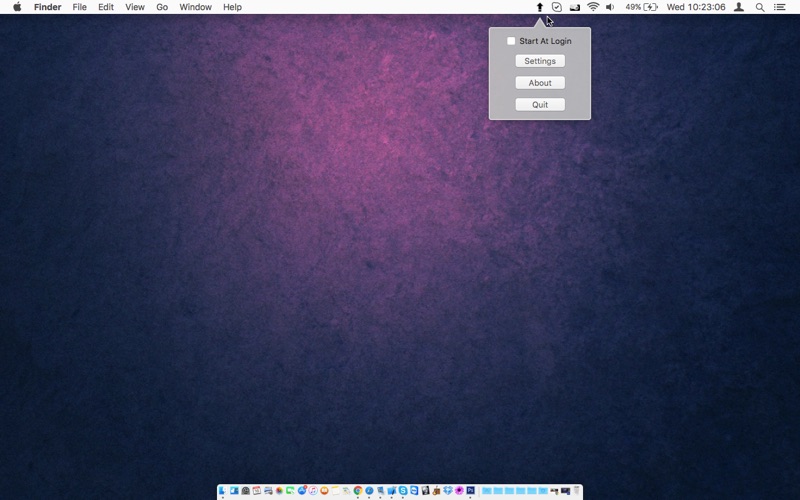
Task: Open the checkmark status icon in menu bar
Action: pos(557,7)
